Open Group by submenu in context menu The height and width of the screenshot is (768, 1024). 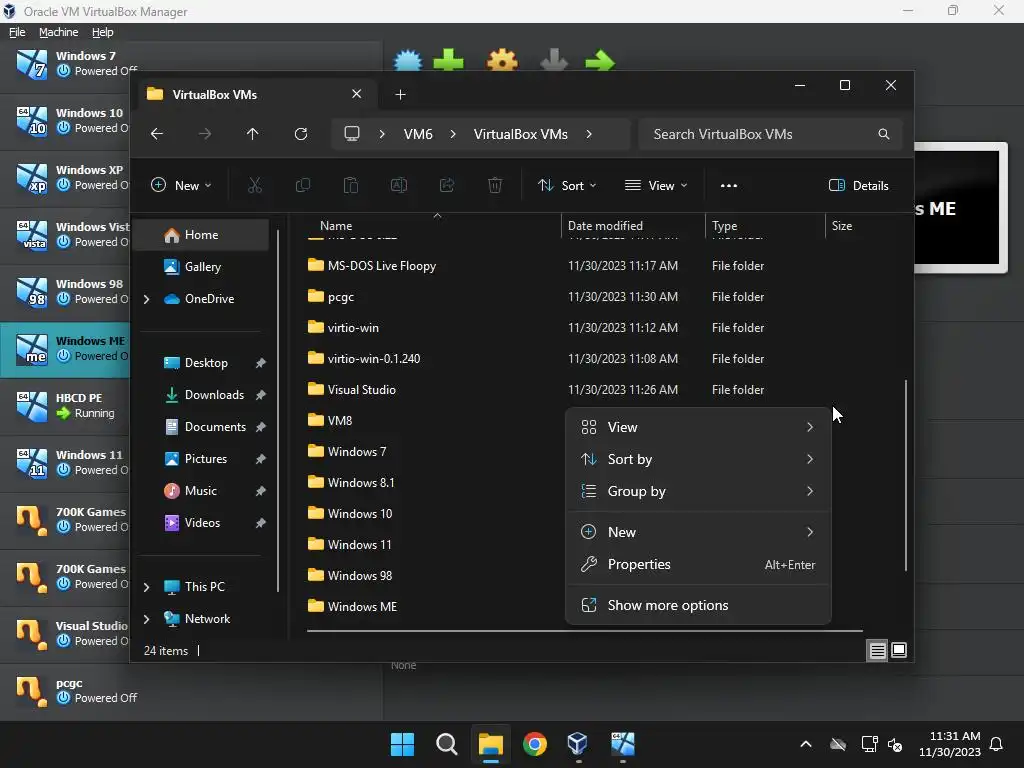click(x=697, y=491)
